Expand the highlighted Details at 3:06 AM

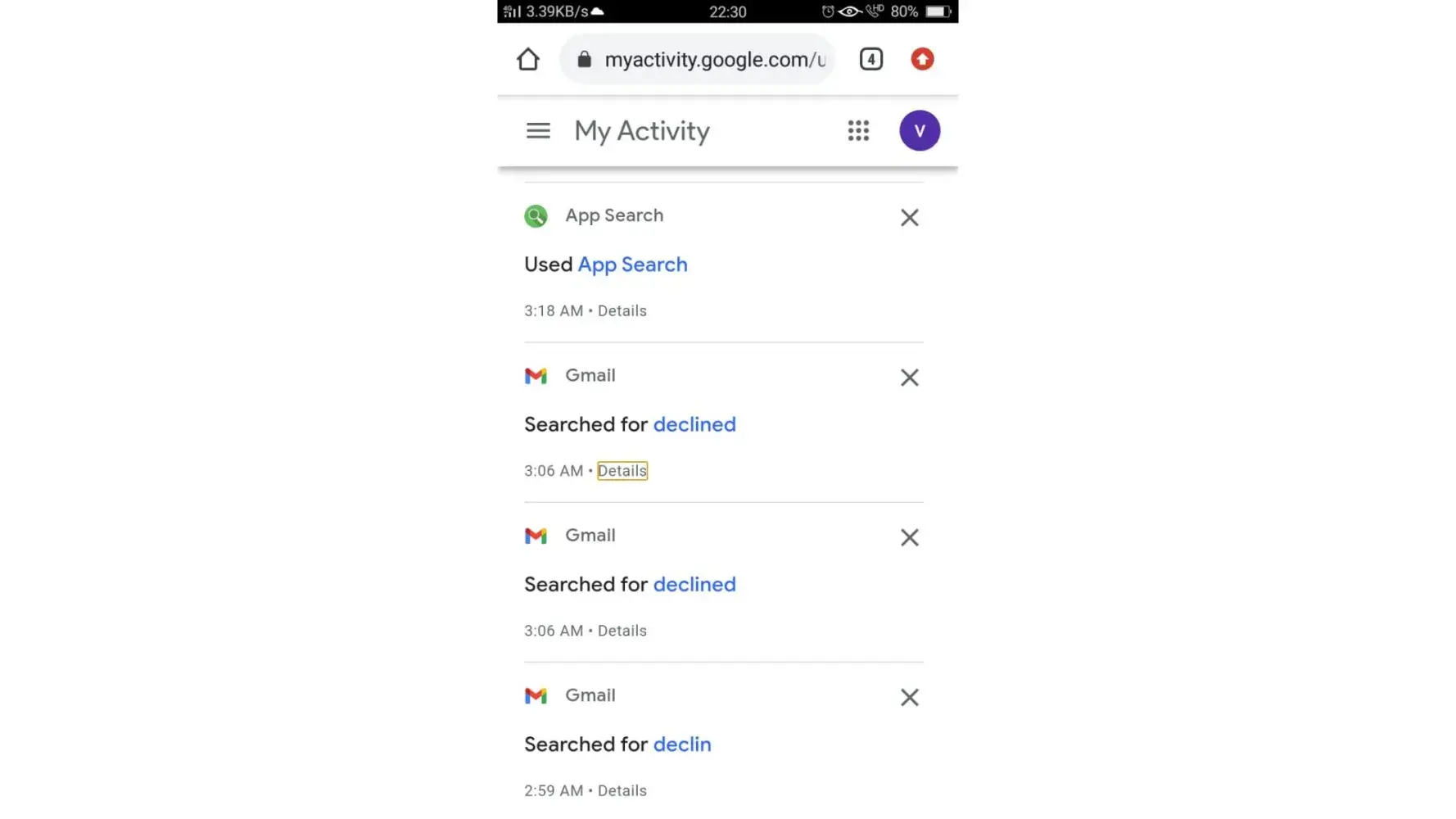tap(622, 471)
